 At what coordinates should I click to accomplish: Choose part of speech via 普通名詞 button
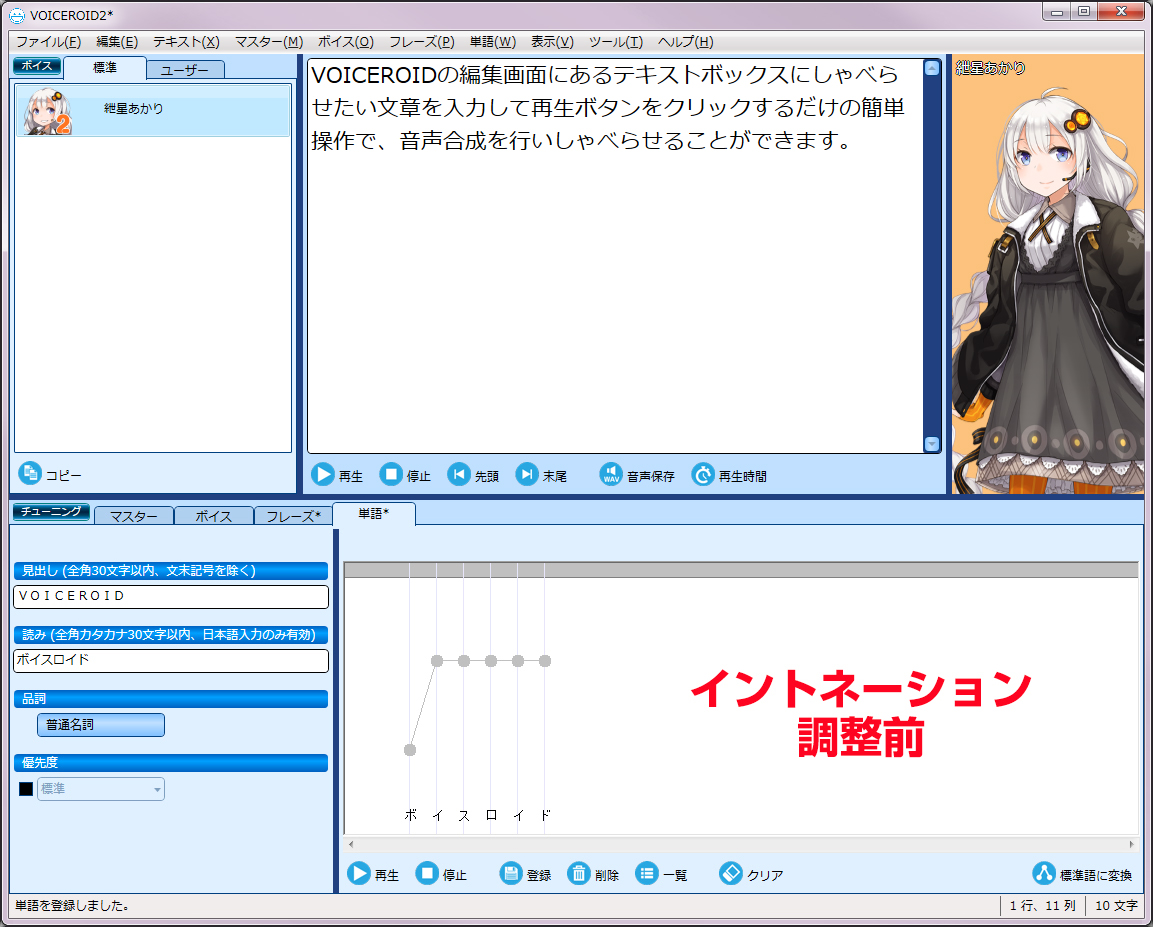click(101, 725)
